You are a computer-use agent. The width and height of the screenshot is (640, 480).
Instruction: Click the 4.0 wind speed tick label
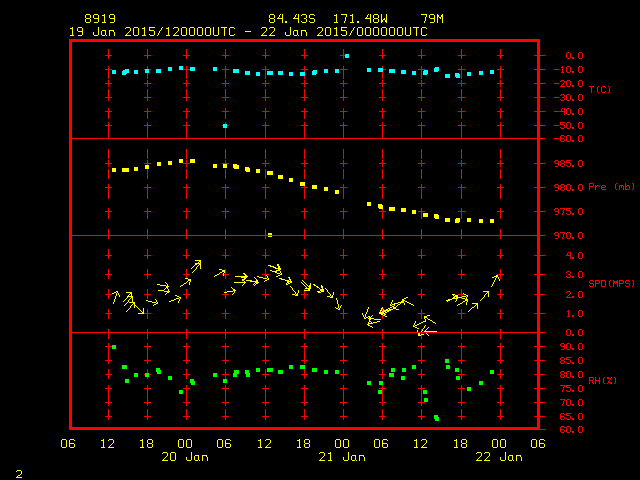(574, 256)
